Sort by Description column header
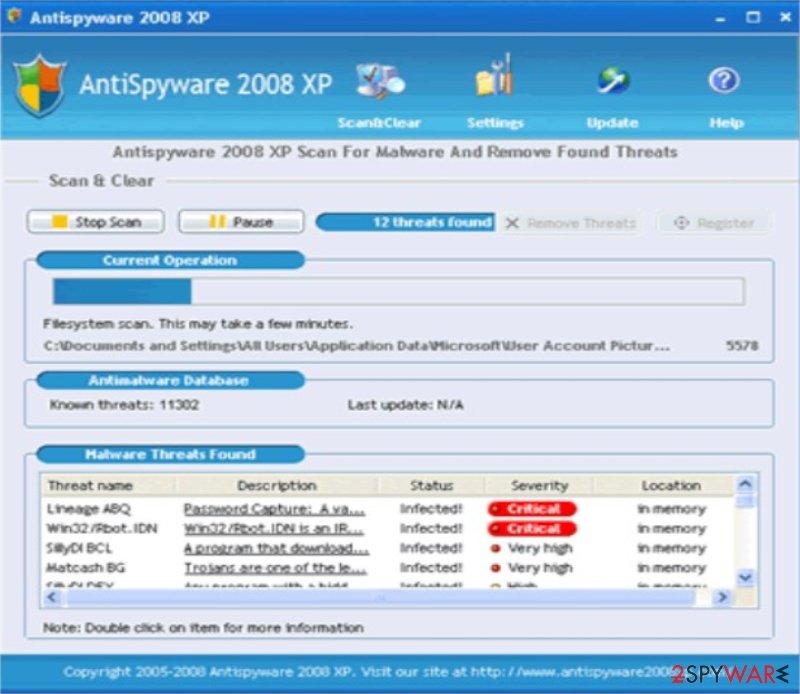The width and height of the screenshot is (800, 694). (277, 485)
